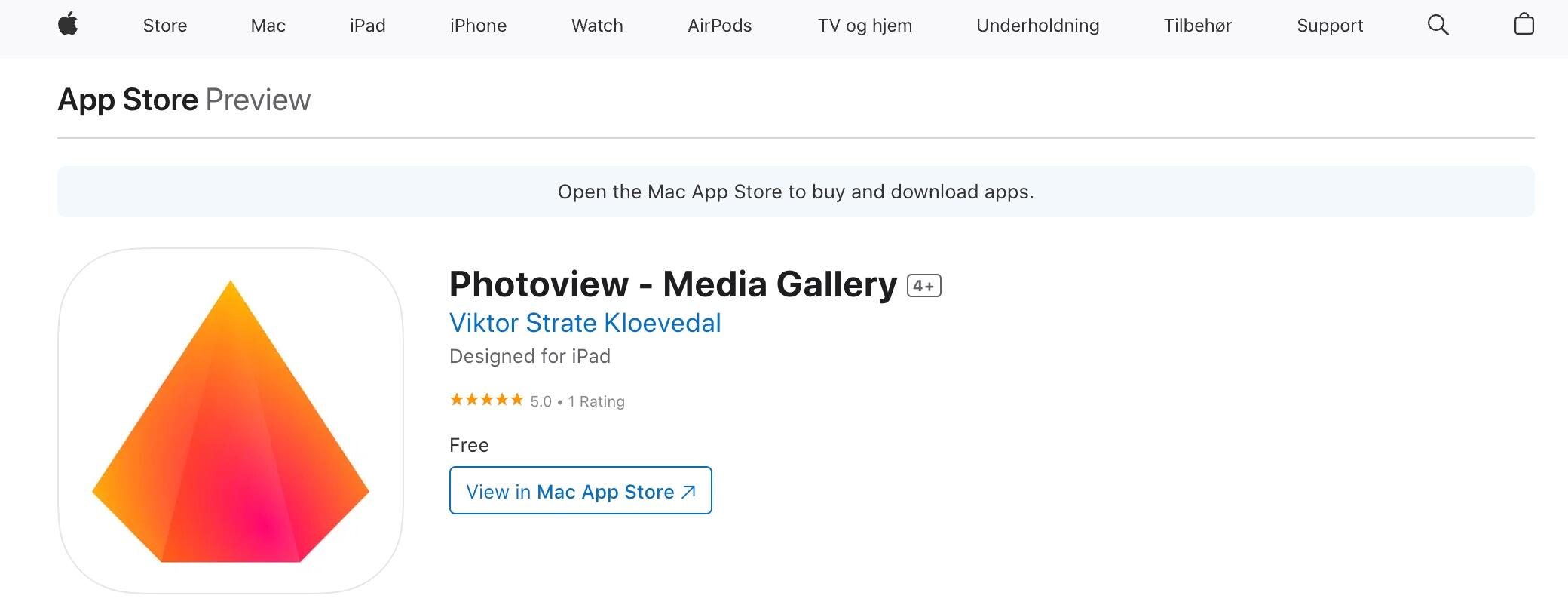Open the Watch menu item
1568x614 pixels.
[597, 26]
